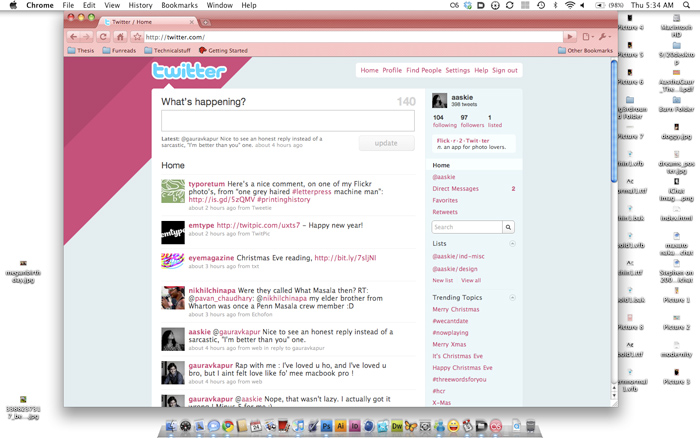Click the Sign out link
The height and width of the screenshot is (438, 700).
pos(505,71)
